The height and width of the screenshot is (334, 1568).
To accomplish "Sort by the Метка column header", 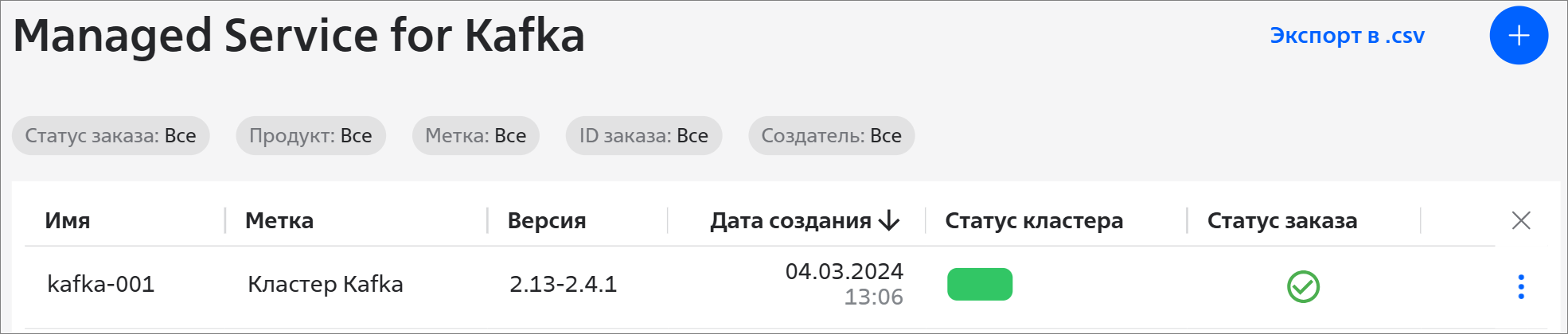I will point(279,220).
